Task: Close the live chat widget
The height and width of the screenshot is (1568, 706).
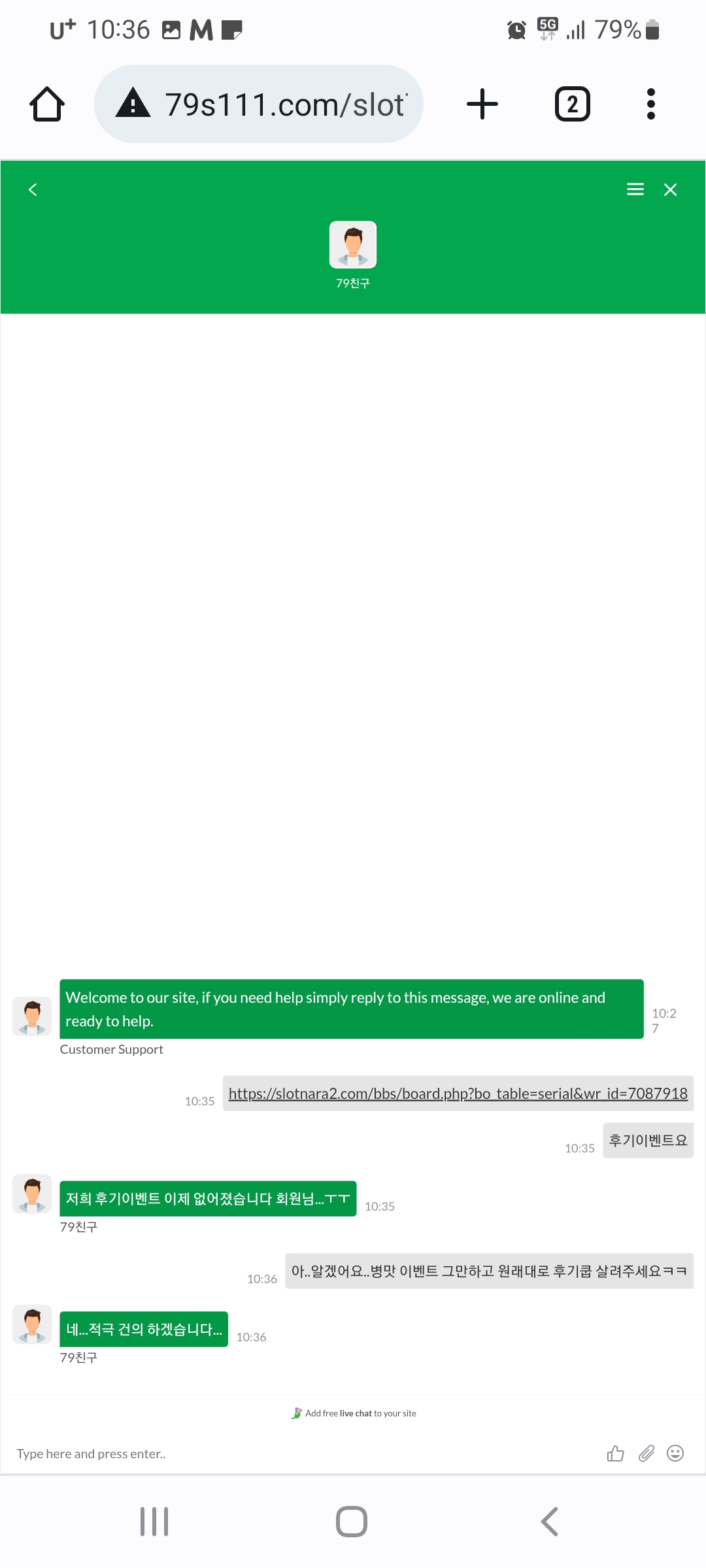Action: 670,189
